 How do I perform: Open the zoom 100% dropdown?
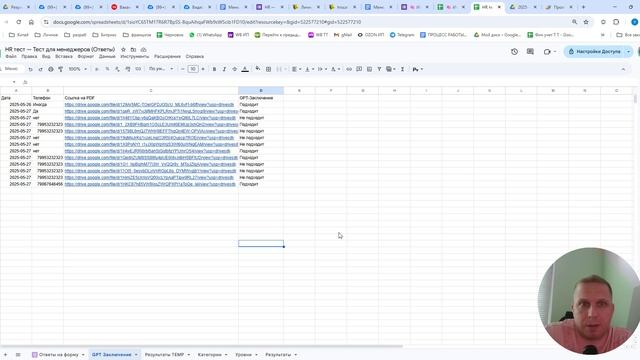[x=78, y=69]
